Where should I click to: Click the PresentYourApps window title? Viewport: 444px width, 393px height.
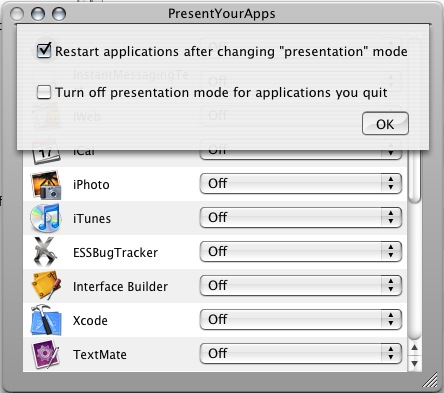coord(222,14)
